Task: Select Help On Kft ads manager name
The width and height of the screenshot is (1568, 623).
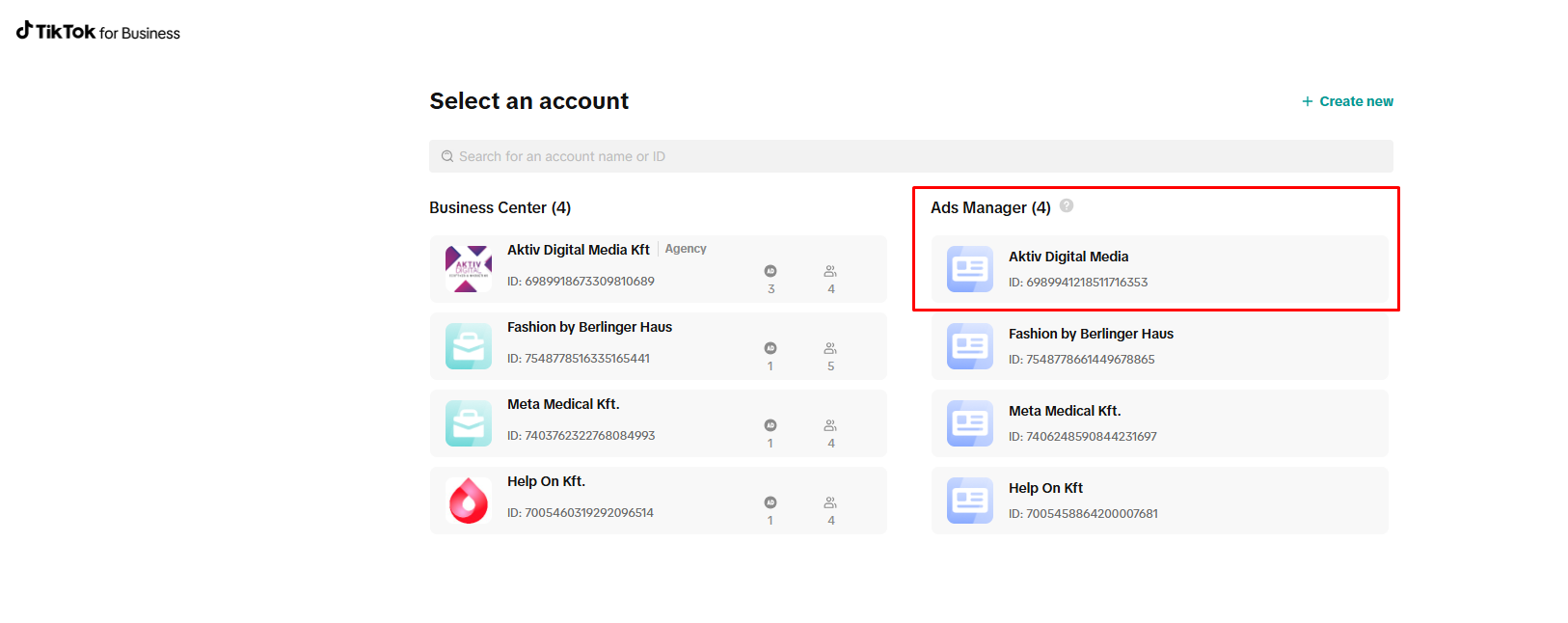Action: 1045,488
